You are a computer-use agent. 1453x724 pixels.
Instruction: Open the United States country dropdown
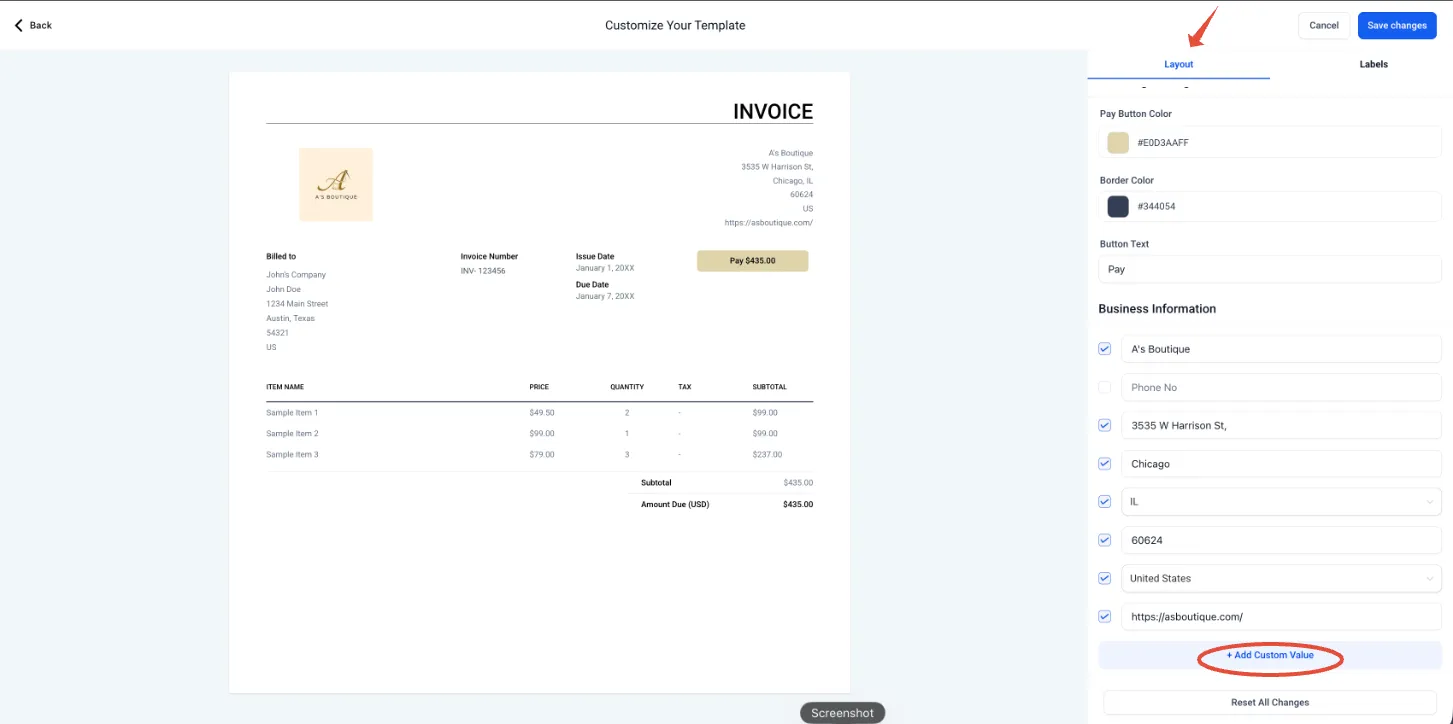tap(1281, 578)
